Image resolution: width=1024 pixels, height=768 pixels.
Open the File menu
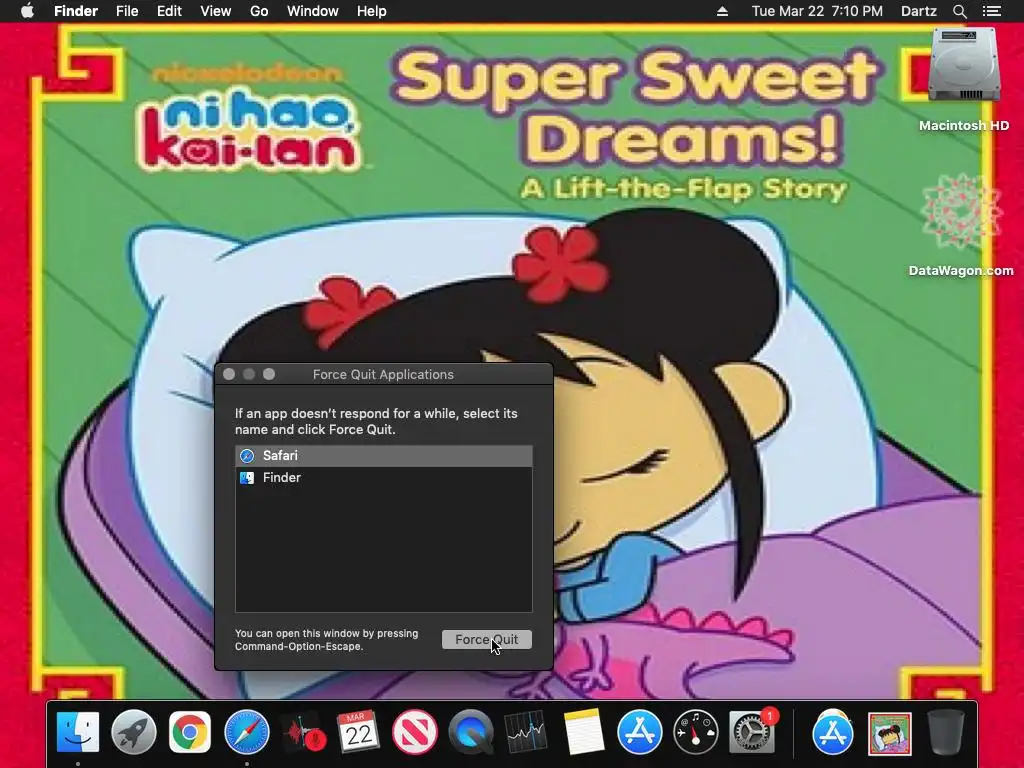coord(127,11)
